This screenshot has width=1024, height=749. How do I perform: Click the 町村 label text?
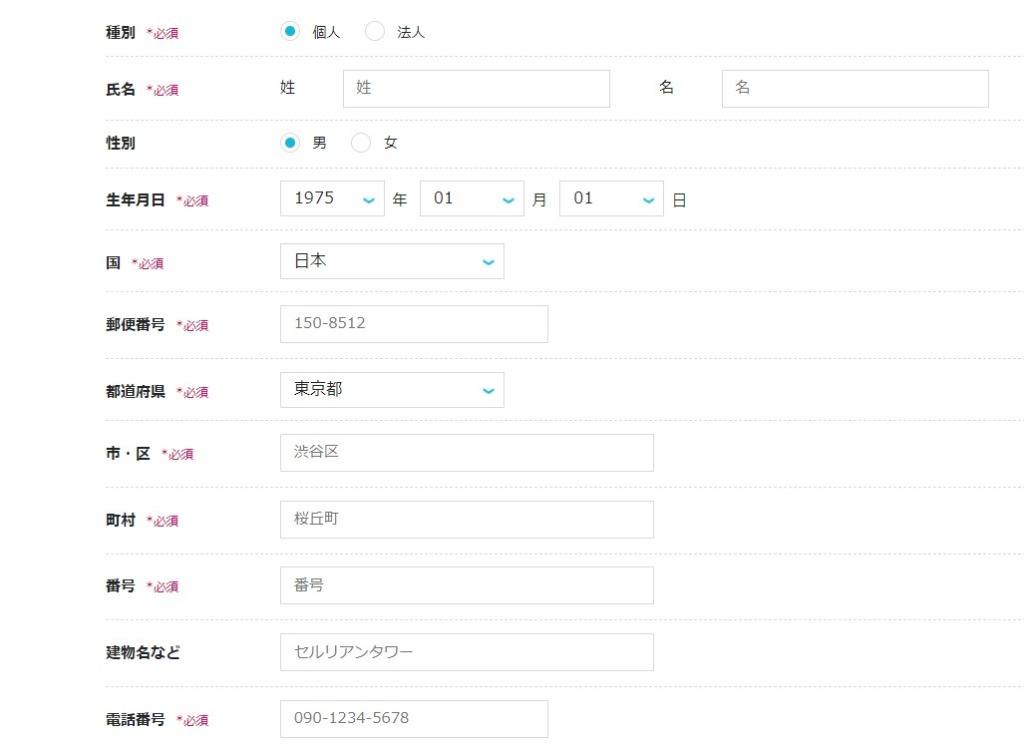pyautogui.click(x=121, y=520)
